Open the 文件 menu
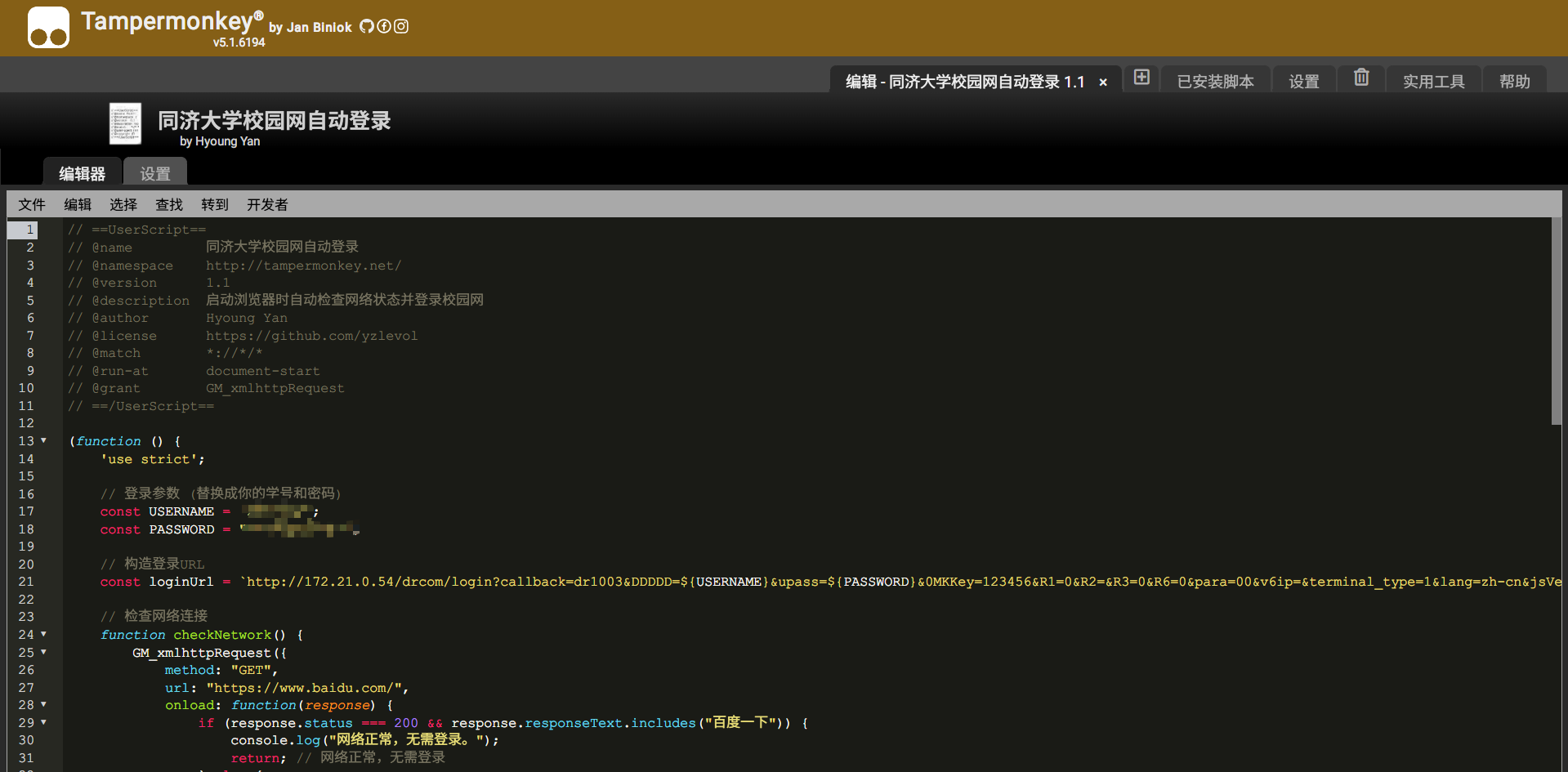1568x772 pixels. pos(32,204)
